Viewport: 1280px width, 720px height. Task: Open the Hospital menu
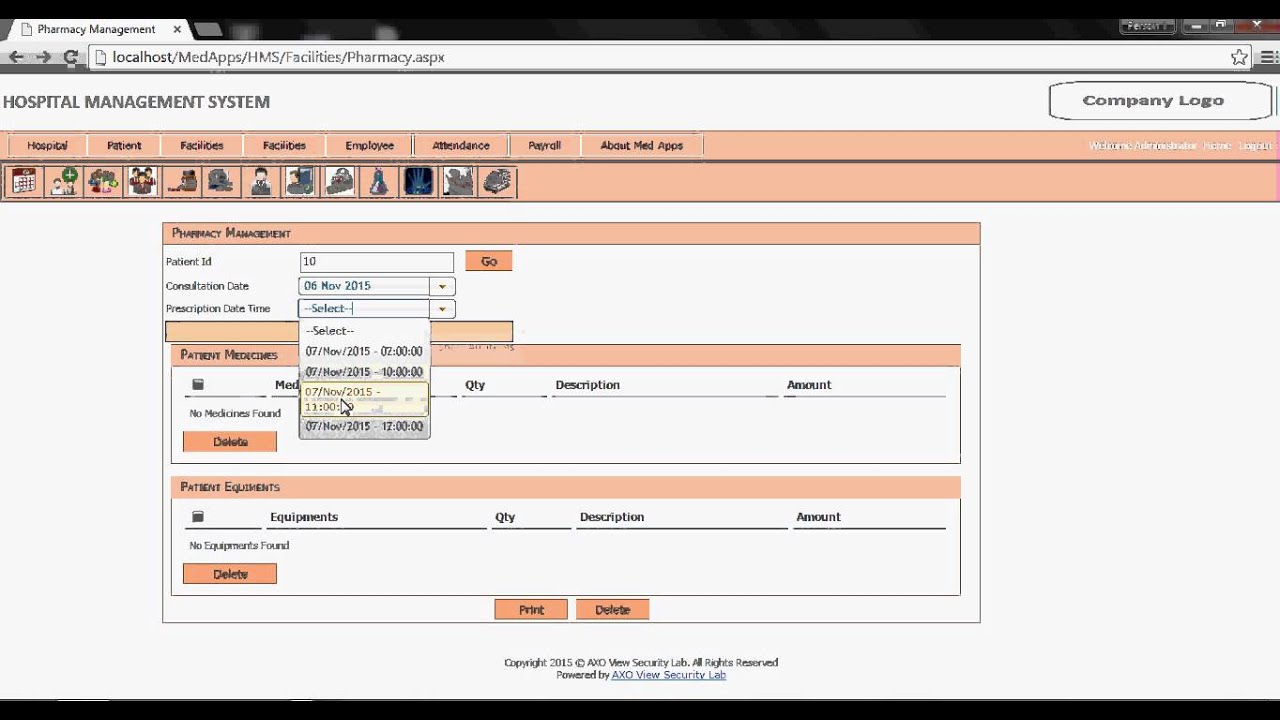tap(47, 145)
